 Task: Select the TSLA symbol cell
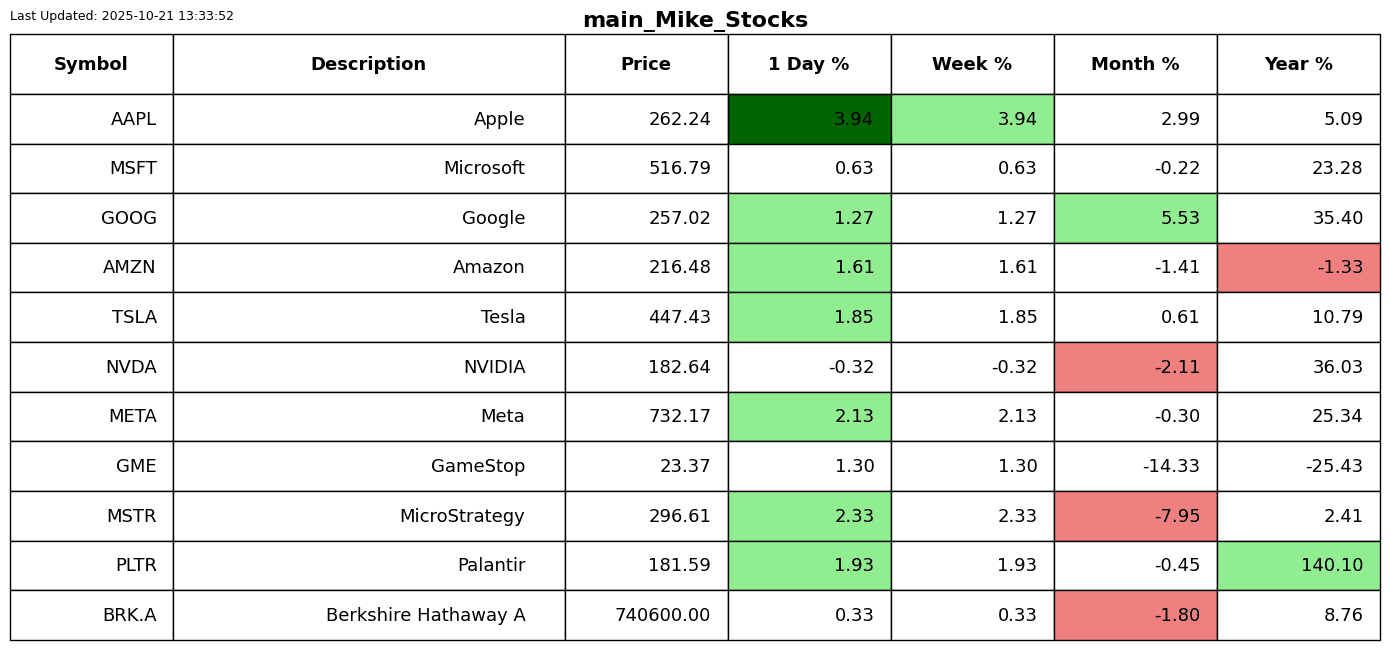point(91,317)
